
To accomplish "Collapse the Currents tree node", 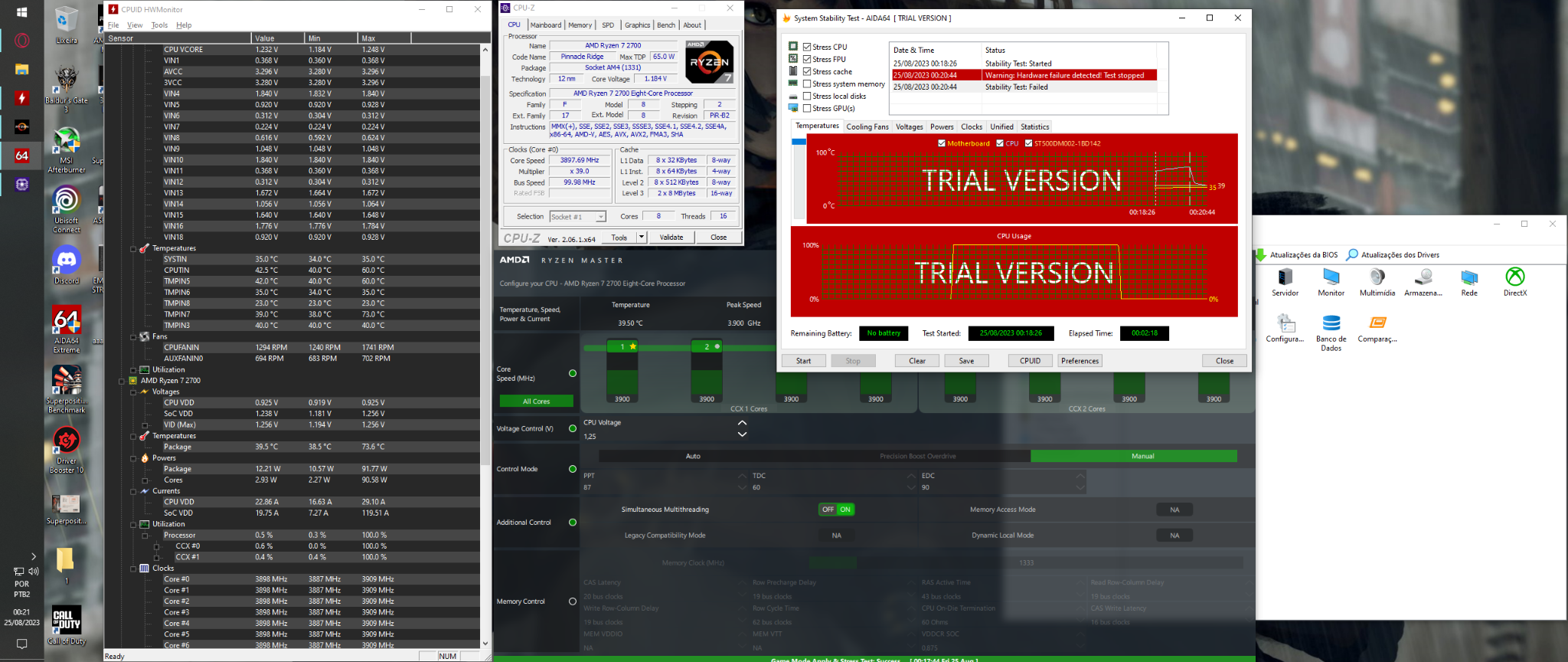I will point(133,491).
